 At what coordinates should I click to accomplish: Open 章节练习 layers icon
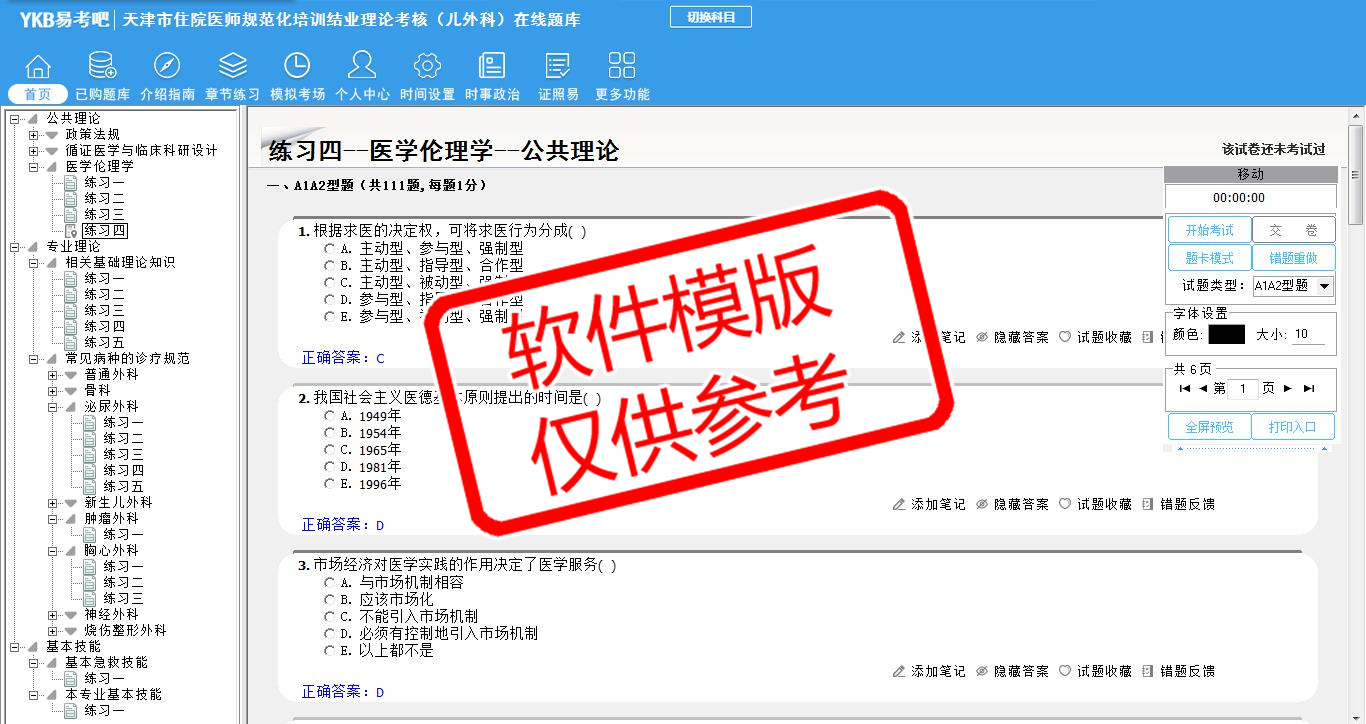coord(232,67)
